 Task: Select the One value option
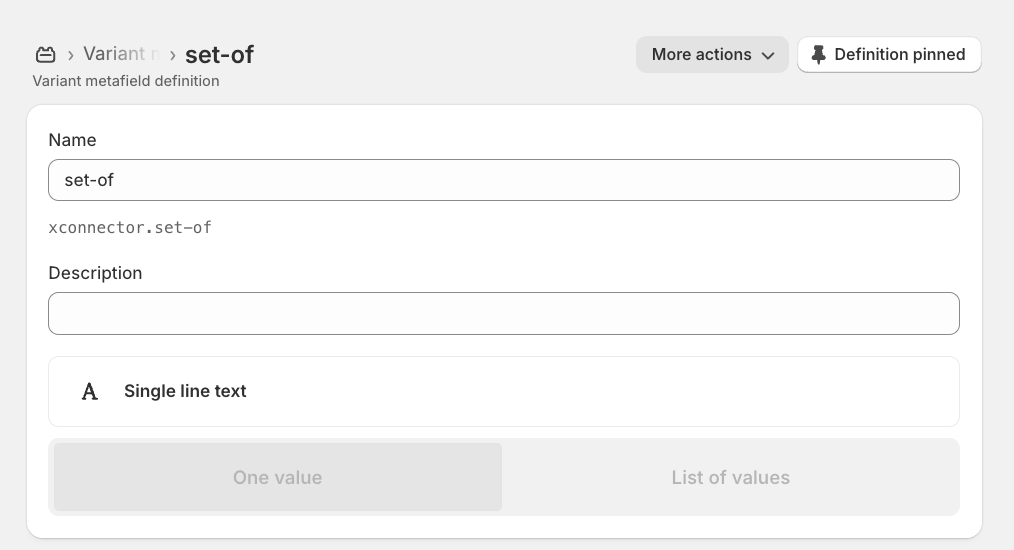(x=277, y=477)
